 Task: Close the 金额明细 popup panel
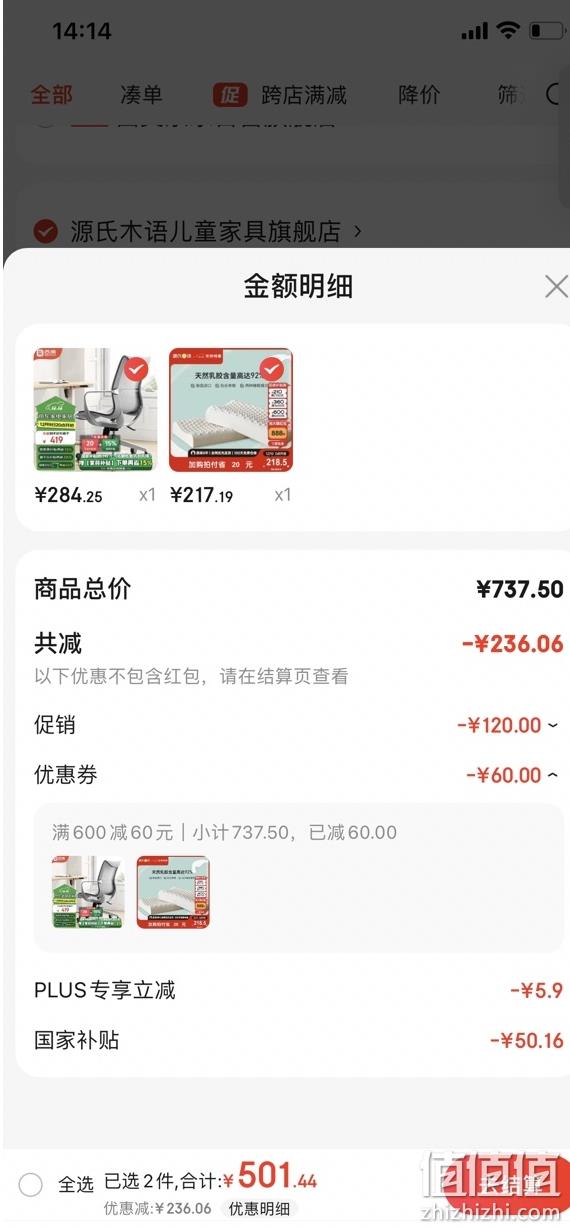coord(556,287)
